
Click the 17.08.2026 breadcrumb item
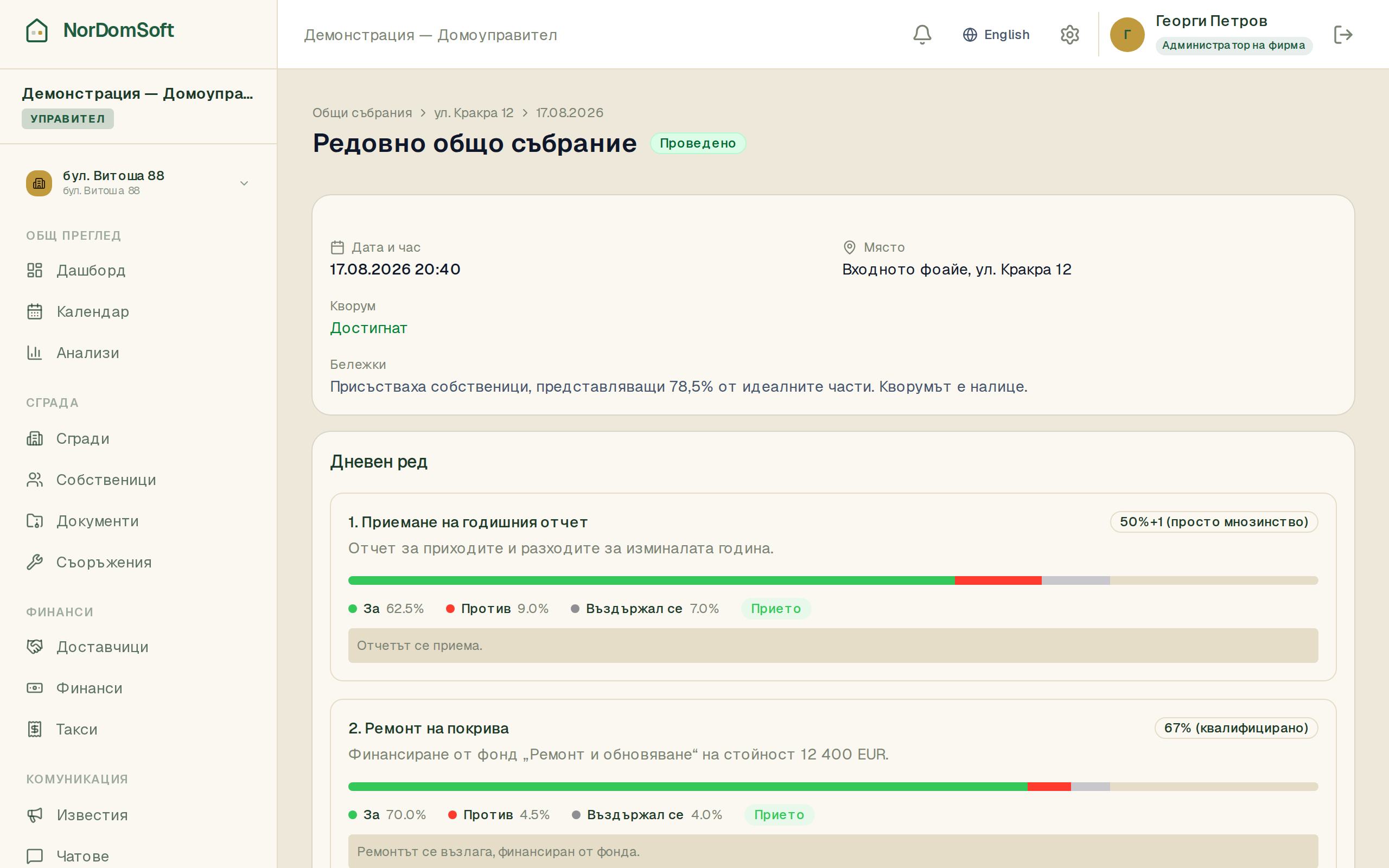pyautogui.click(x=569, y=112)
